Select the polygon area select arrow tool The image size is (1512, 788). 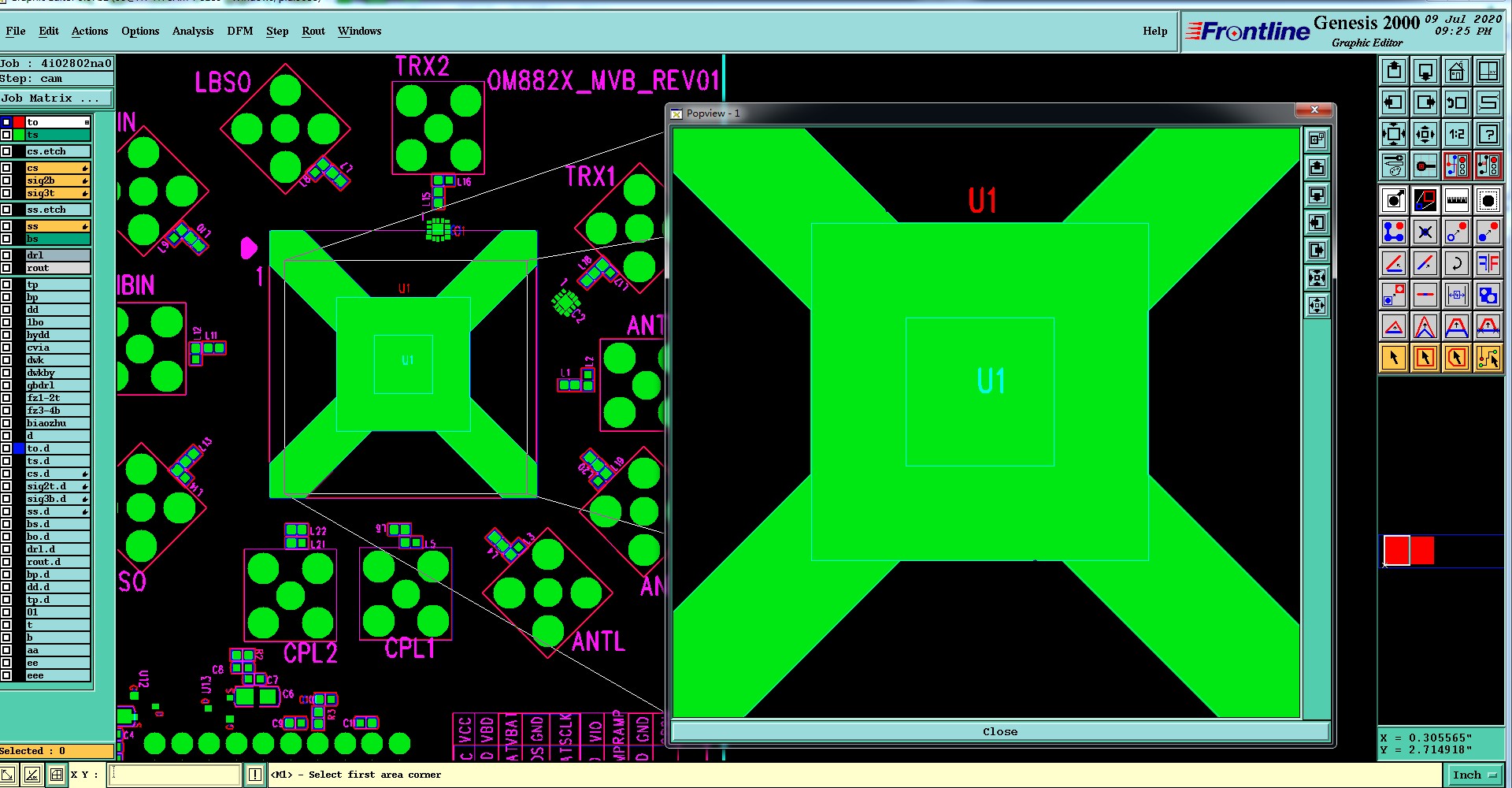coord(1457,358)
